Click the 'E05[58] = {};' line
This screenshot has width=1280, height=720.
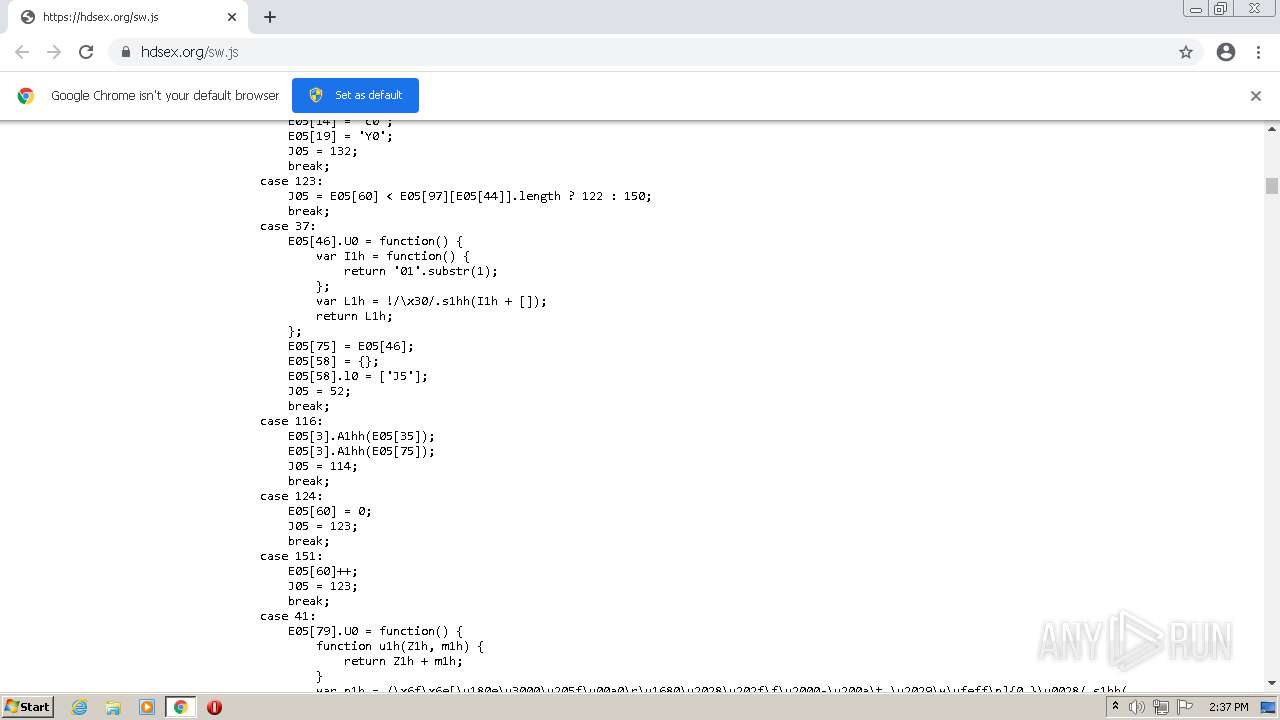click(333, 361)
